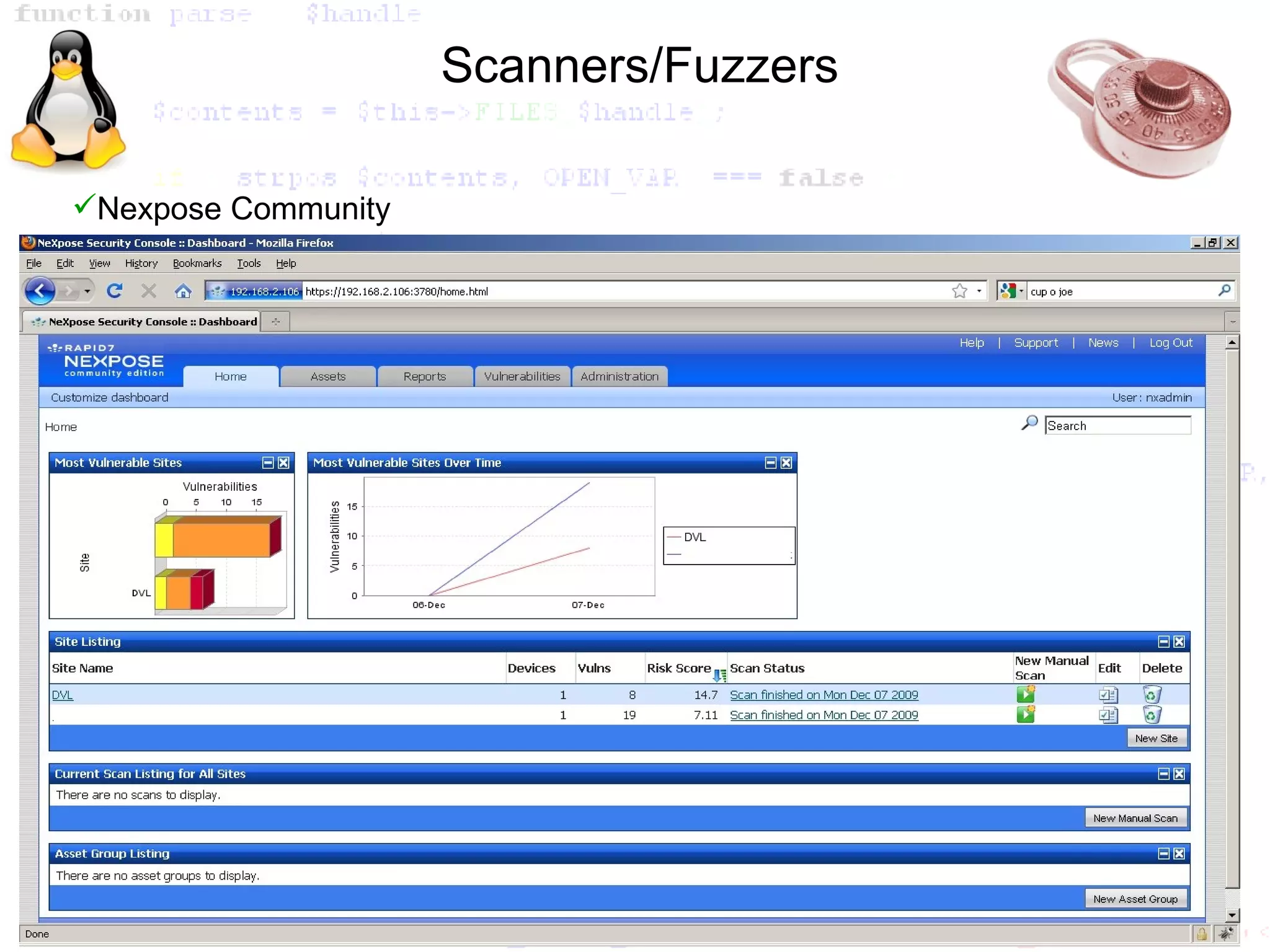1270x952 pixels.
Task: Click the magnifier icon beside the NeXpose Search field
Action: coord(1029,423)
